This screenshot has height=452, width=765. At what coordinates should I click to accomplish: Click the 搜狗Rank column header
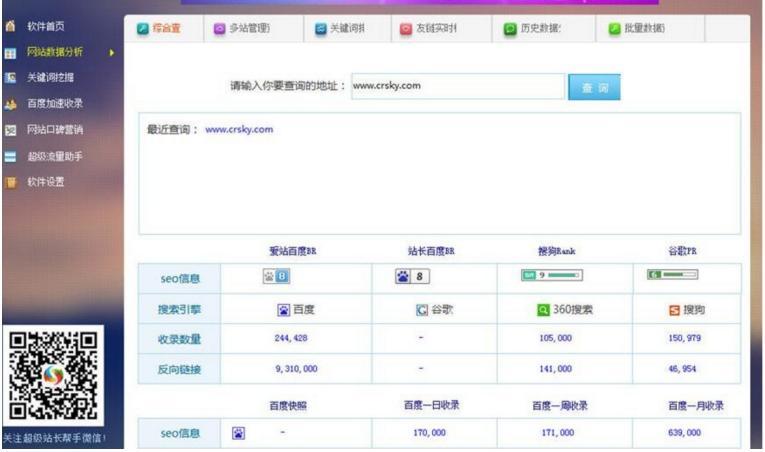point(556,251)
